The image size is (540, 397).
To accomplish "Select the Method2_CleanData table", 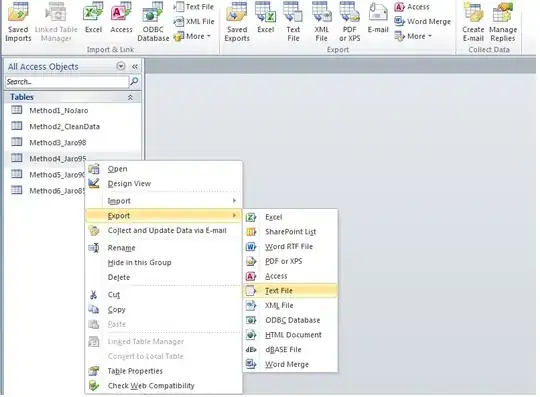I will tap(73, 126).
